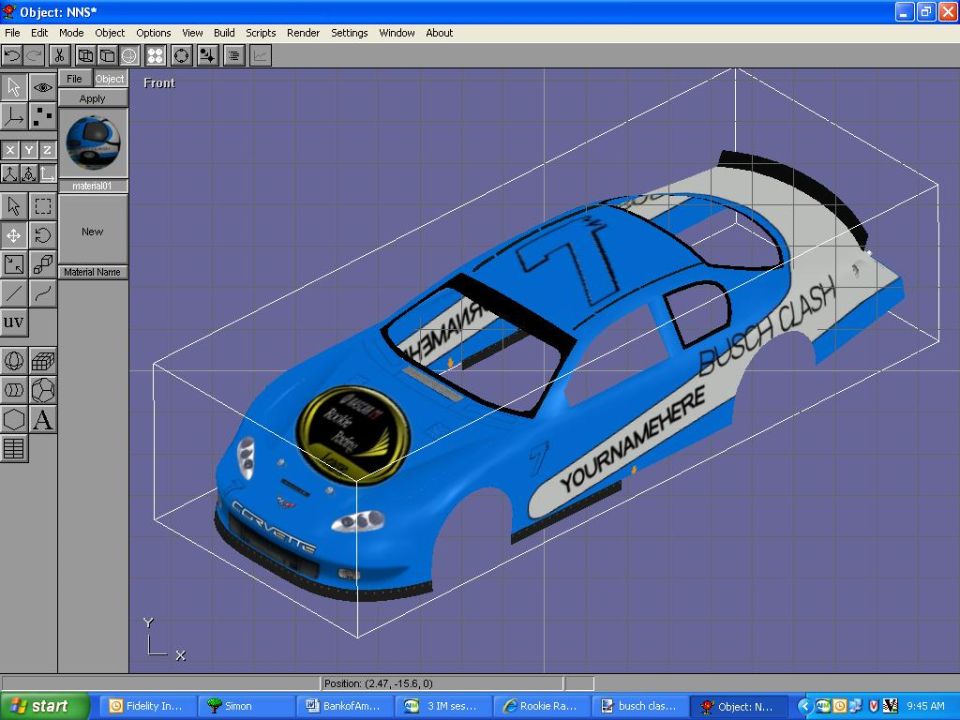This screenshot has width=960, height=720.
Task: Click the Undo toolbar icon
Action: click(x=12, y=56)
